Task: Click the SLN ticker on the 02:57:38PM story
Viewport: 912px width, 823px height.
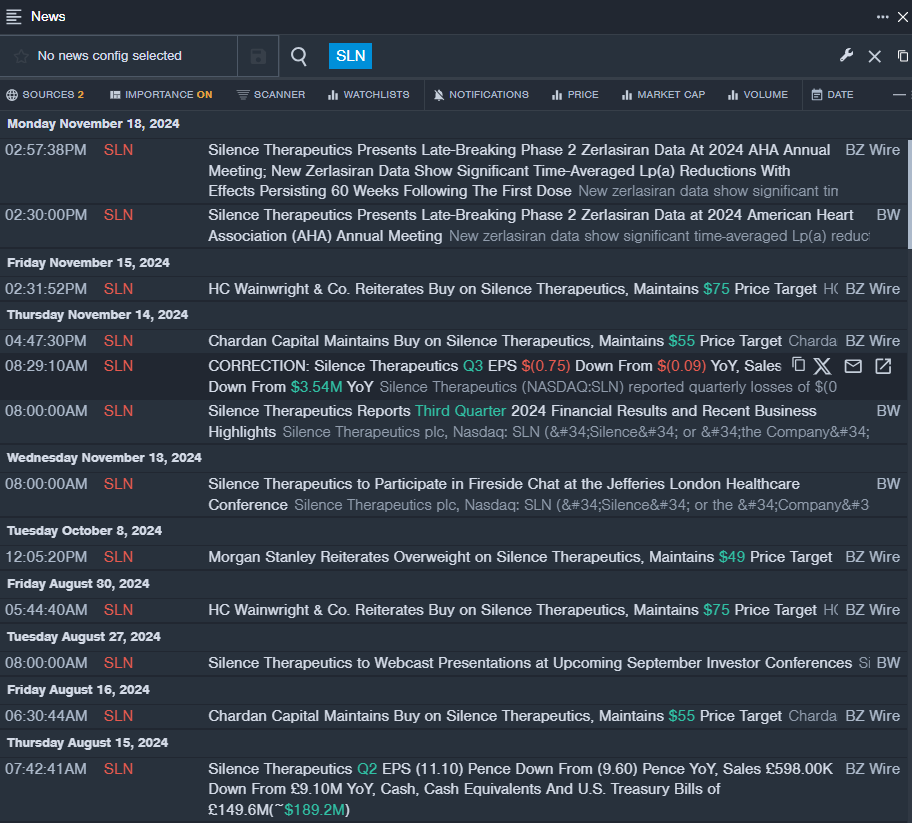Action: point(118,150)
